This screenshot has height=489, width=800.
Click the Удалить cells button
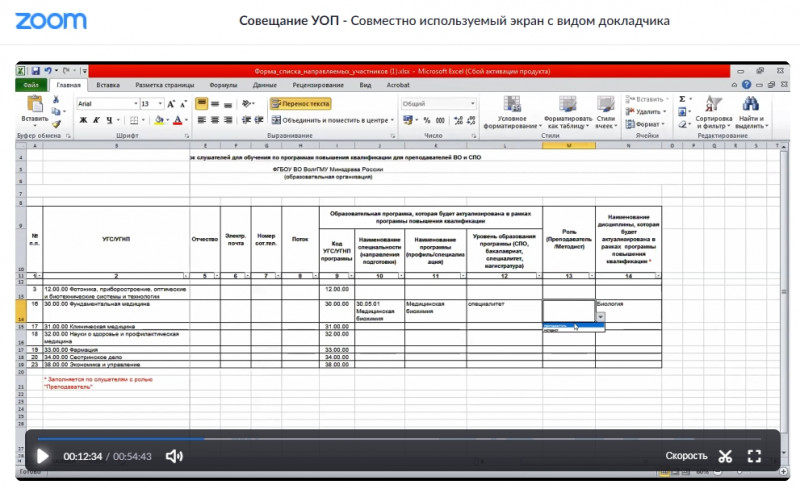(646, 111)
